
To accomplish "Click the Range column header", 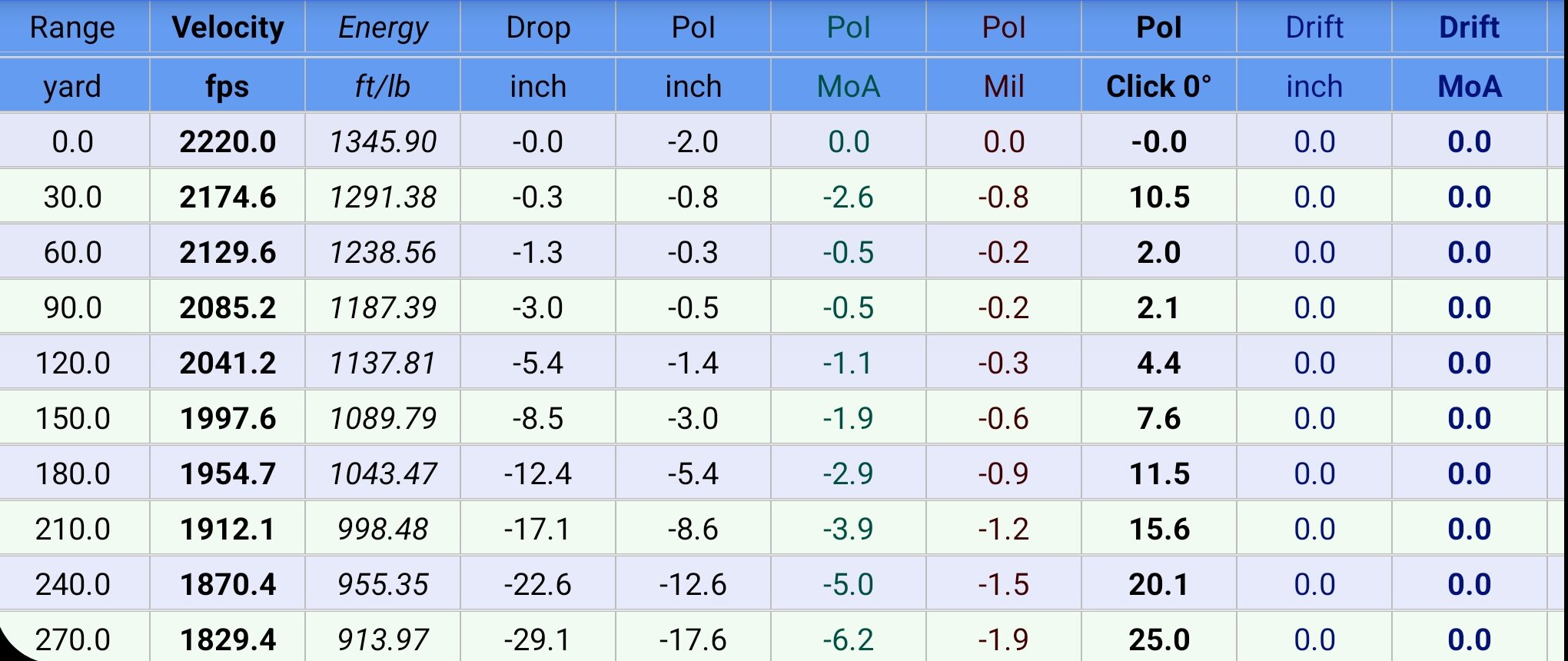I will pyautogui.click(x=73, y=28).
